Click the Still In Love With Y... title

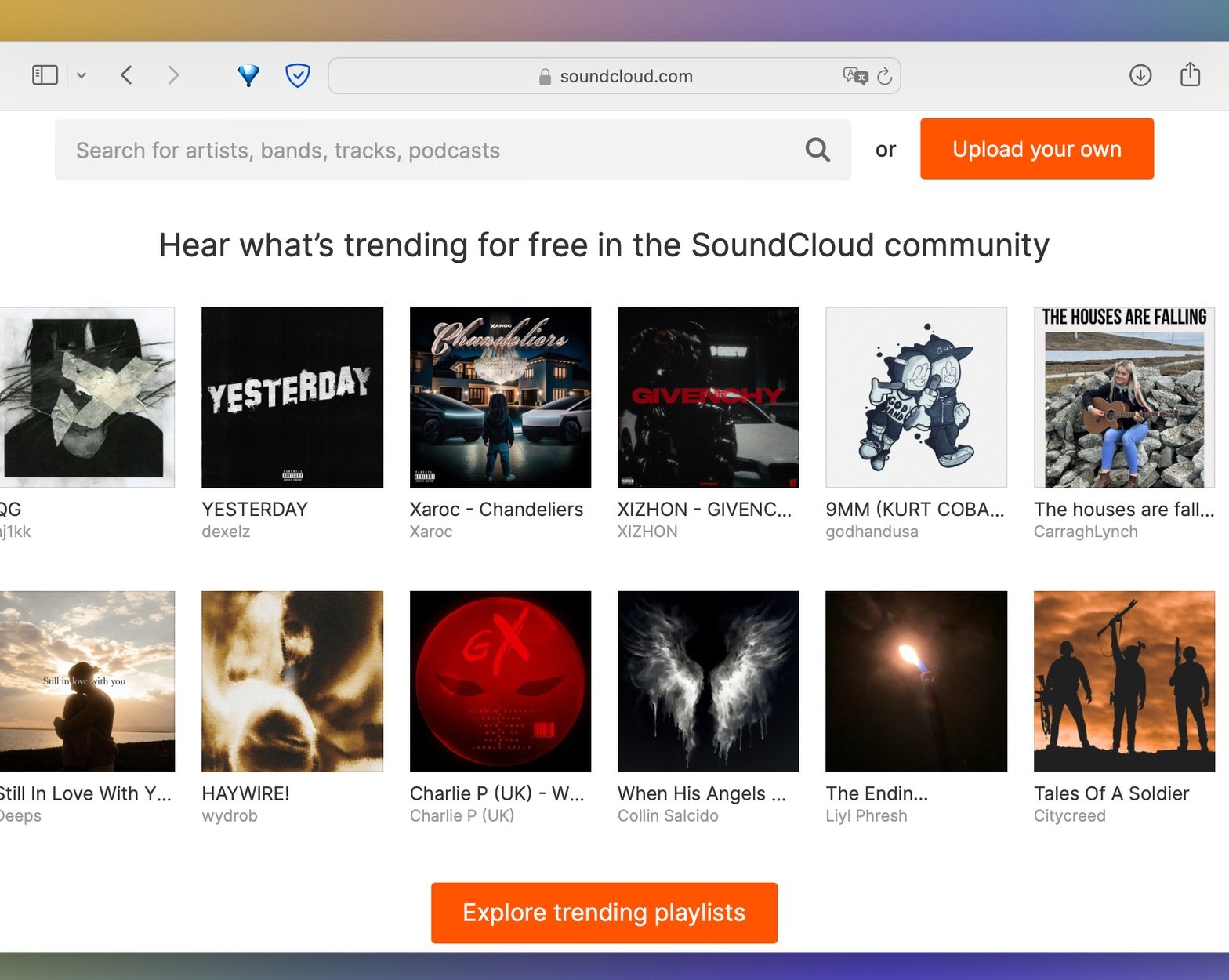tap(85, 793)
